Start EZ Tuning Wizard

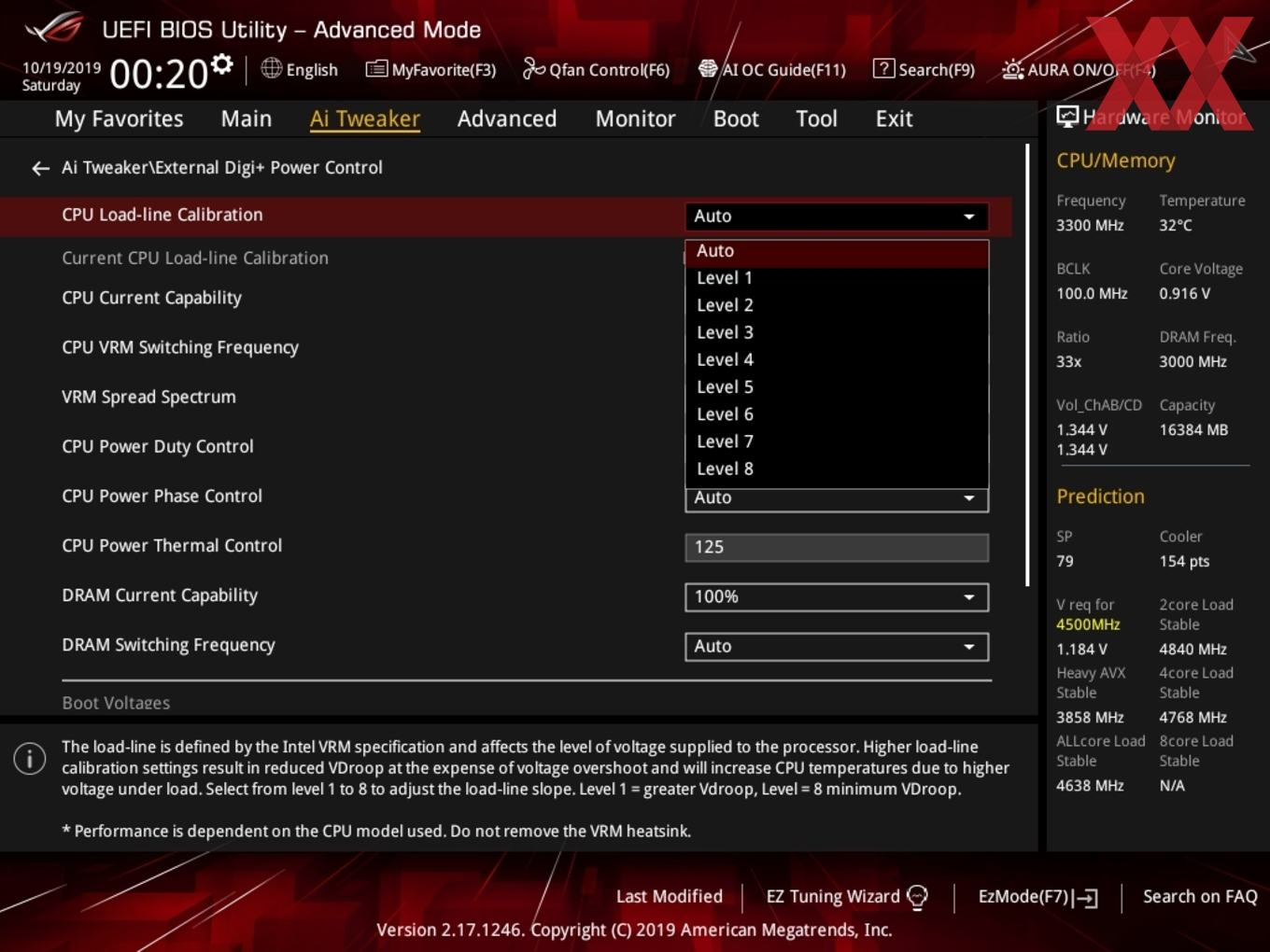click(847, 897)
